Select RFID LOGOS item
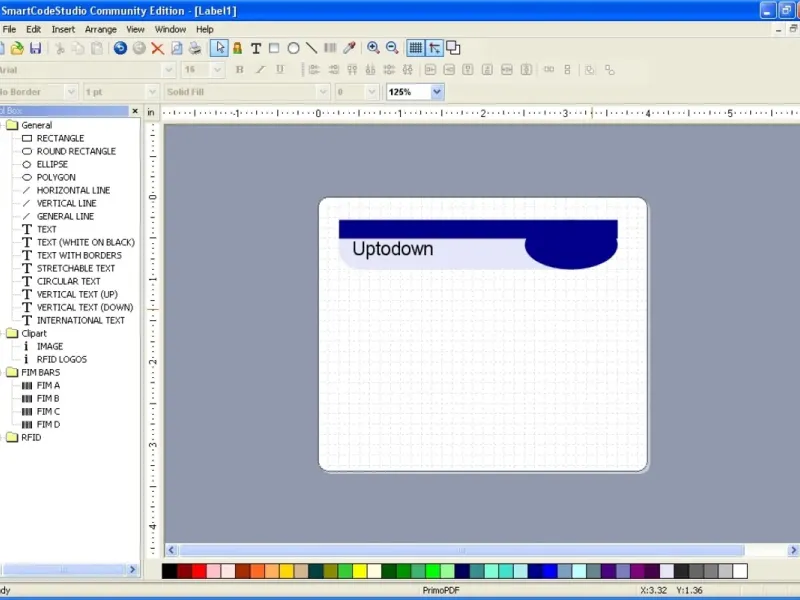Screen dimensions: 800x600 (62, 359)
